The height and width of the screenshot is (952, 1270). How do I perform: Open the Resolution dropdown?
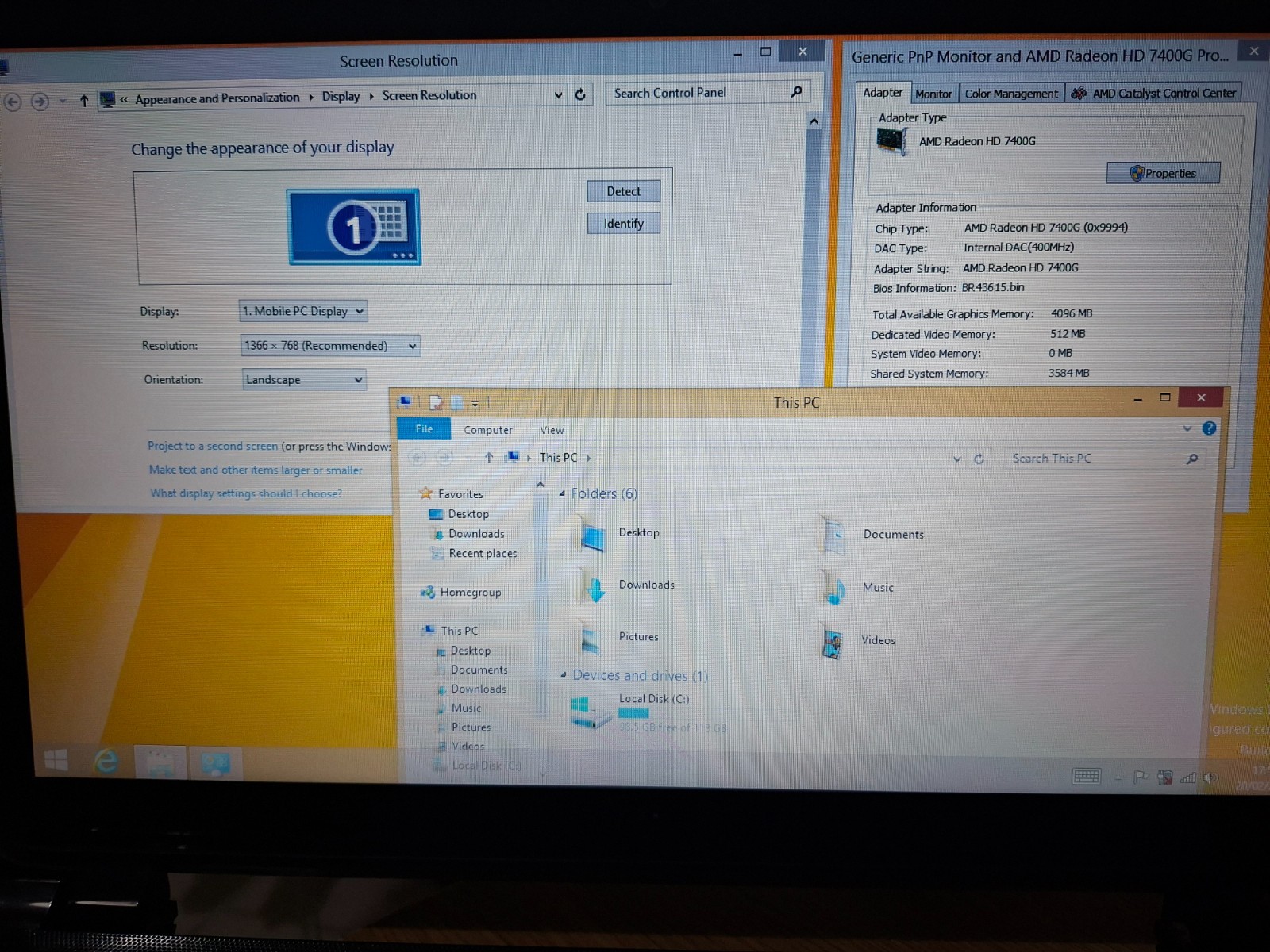point(329,346)
